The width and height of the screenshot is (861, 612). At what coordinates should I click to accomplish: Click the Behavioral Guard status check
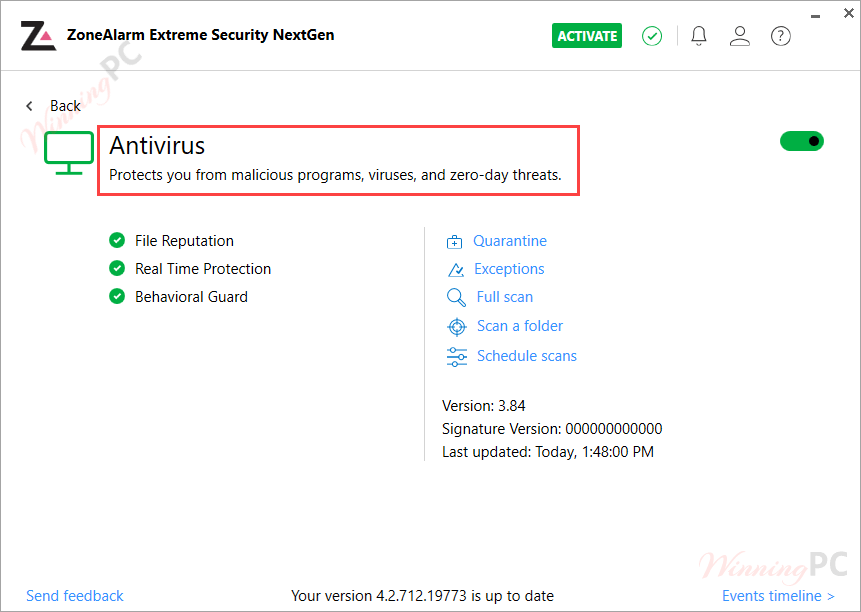pos(117,297)
